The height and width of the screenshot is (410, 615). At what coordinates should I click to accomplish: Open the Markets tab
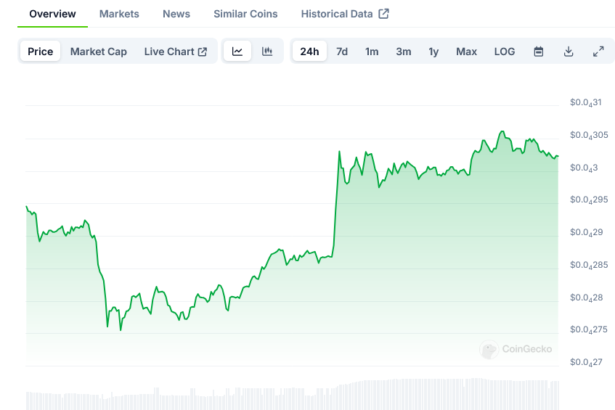click(119, 14)
